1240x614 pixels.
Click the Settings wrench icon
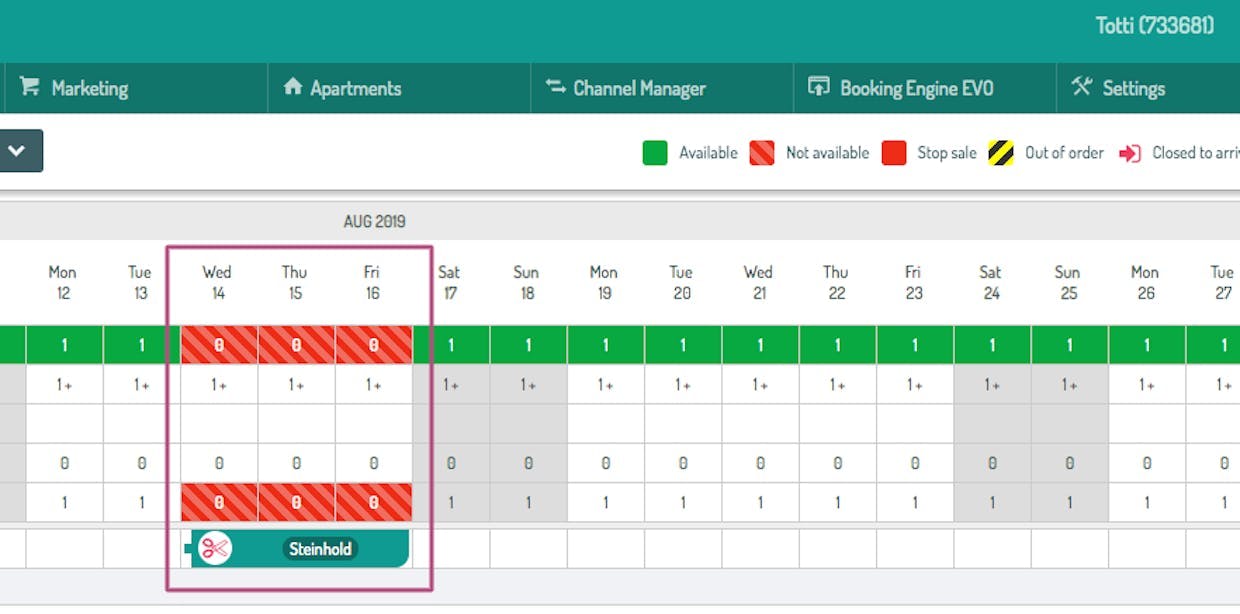1081,87
